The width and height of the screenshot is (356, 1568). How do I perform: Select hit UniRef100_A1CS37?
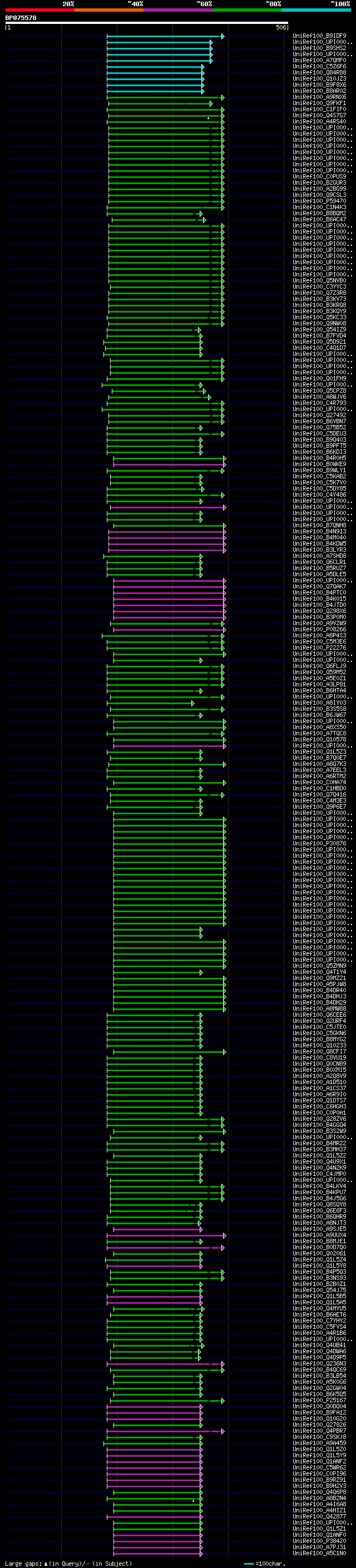point(319,1089)
